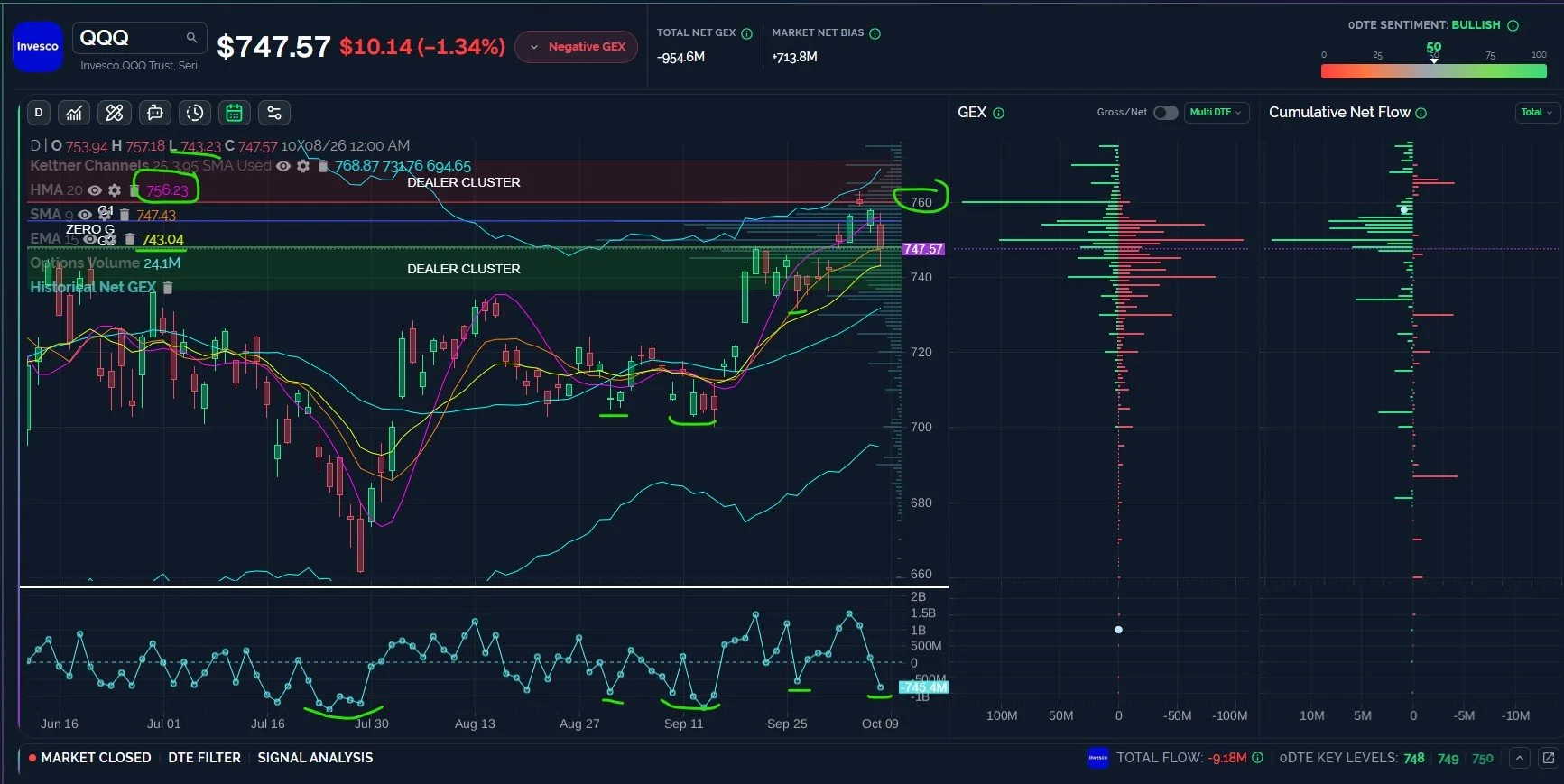Open the daily timeframe selector D

point(38,113)
